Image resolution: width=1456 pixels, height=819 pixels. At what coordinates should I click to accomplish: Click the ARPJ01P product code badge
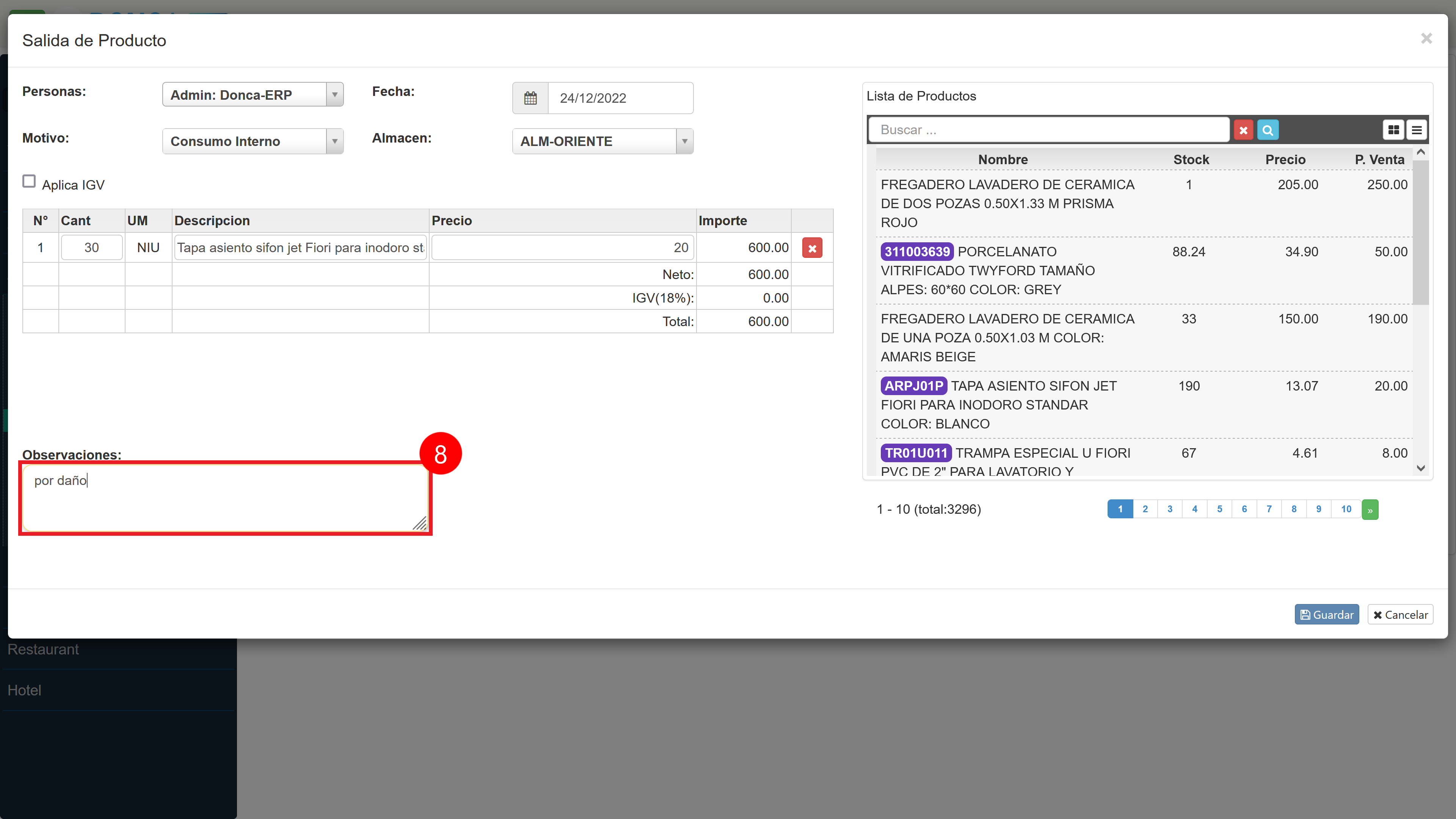913,386
